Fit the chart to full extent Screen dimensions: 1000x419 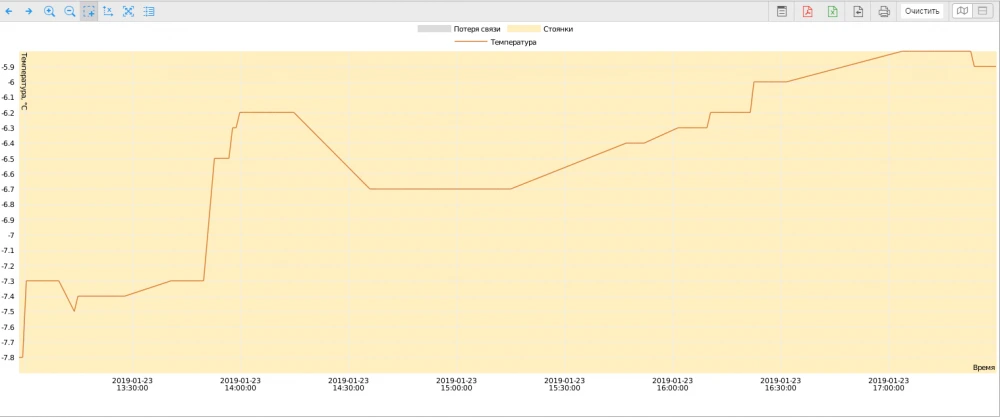[x=128, y=11]
